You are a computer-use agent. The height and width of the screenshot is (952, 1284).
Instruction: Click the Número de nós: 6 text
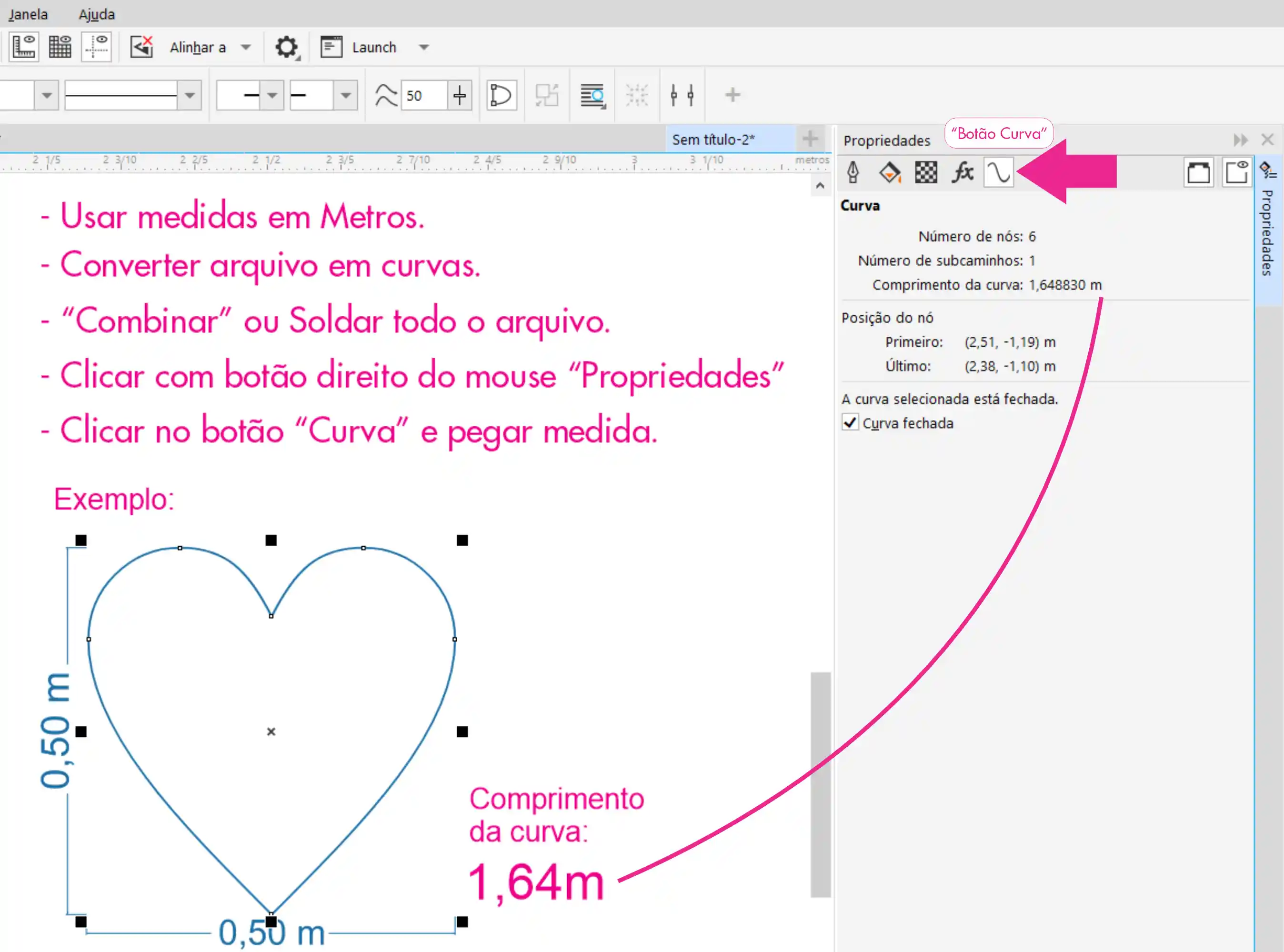977,236
